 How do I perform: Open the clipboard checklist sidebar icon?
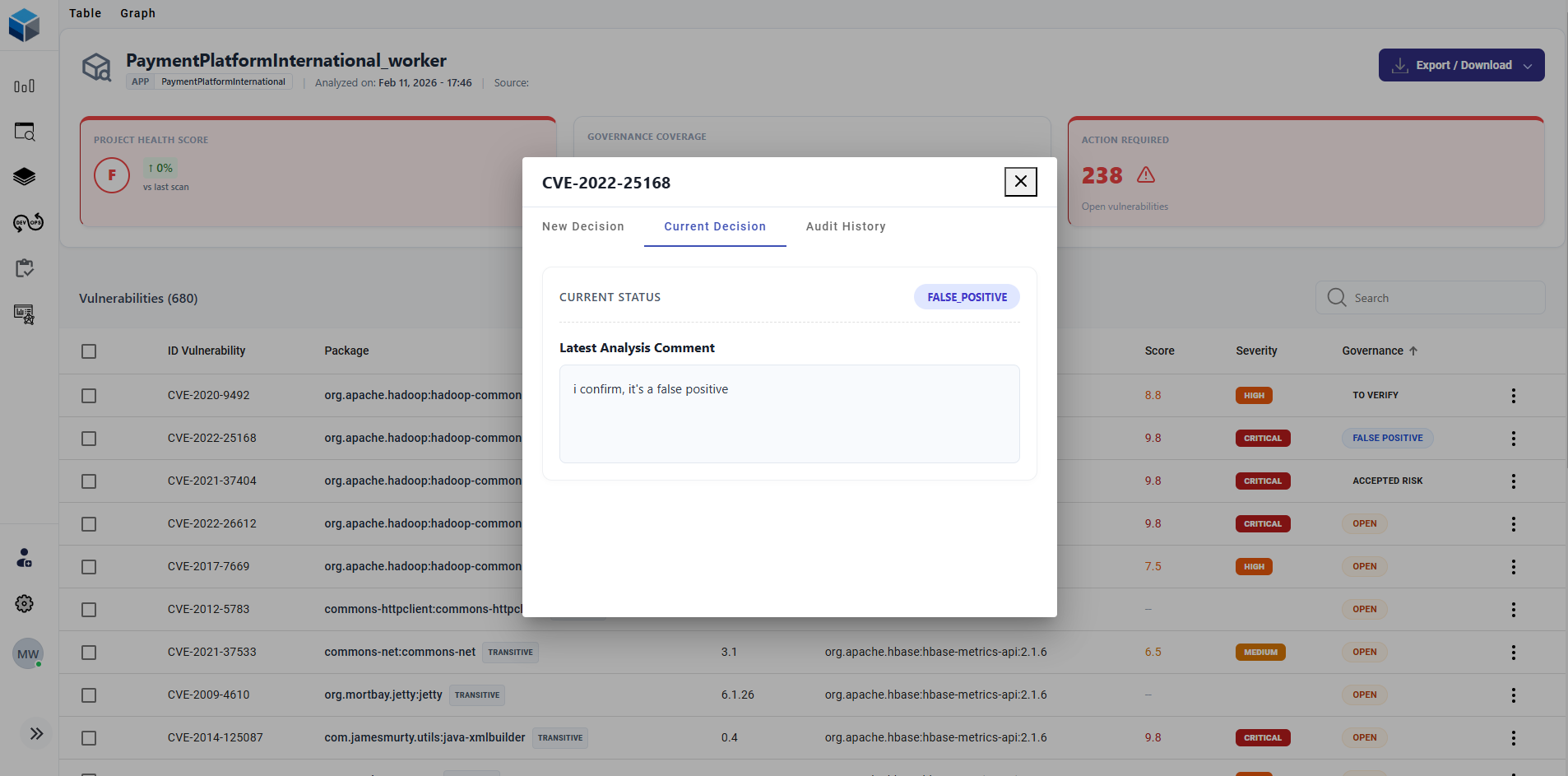tap(25, 268)
